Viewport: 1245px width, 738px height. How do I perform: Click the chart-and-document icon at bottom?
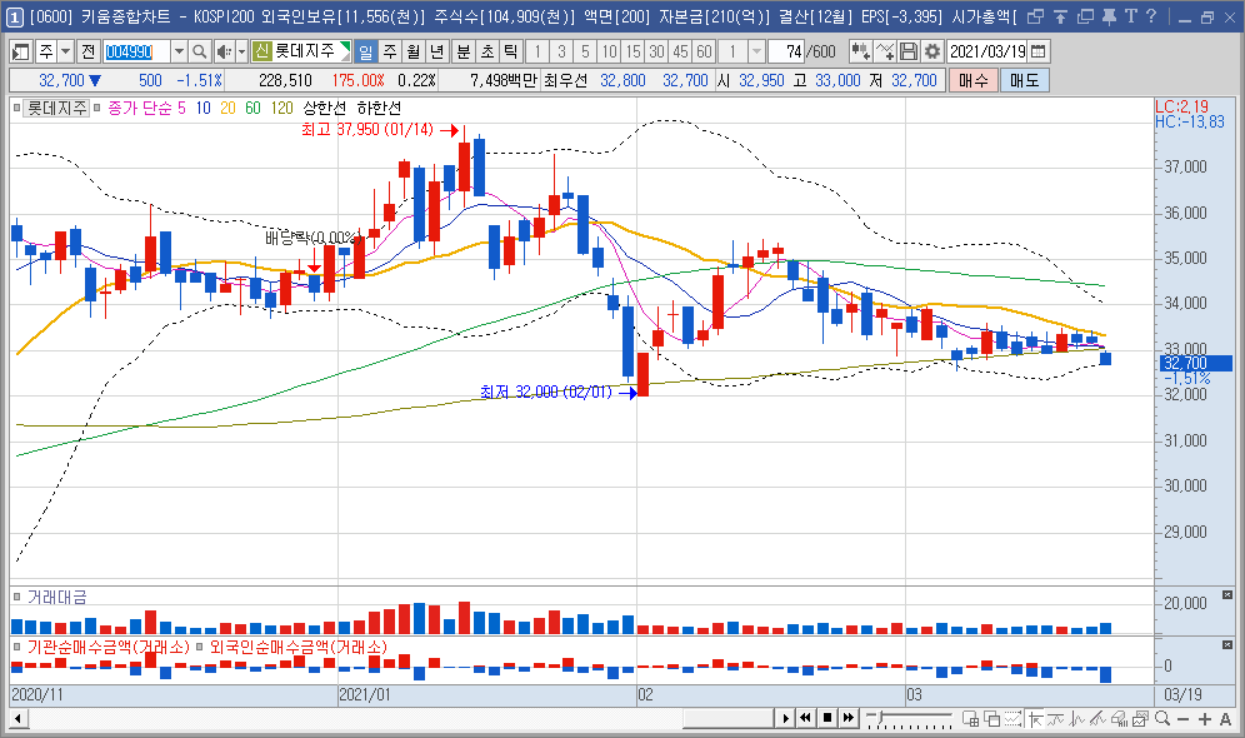pyautogui.click(x=1140, y=718)
